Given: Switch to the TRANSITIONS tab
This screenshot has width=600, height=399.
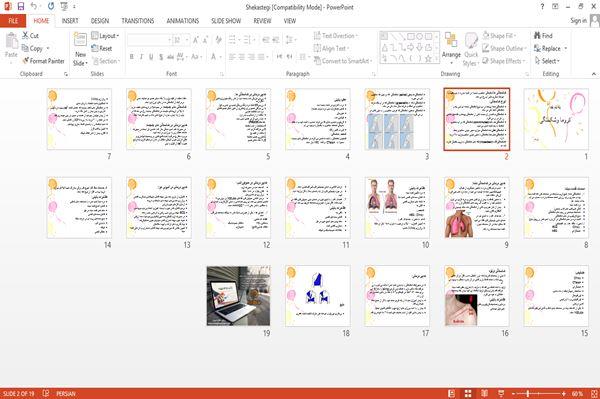Looking at the screenshot, I should 138,21.
